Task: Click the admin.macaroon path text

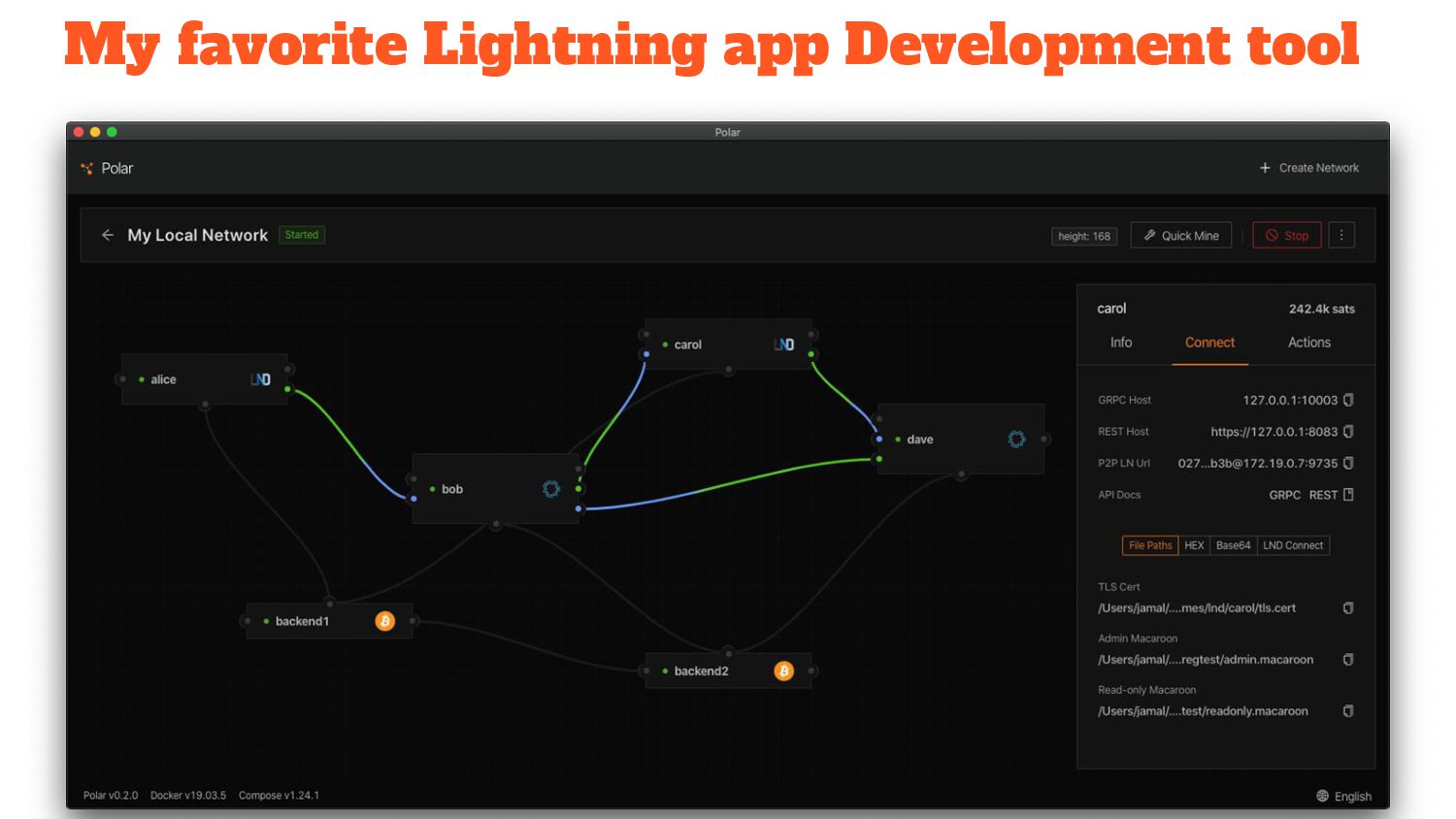Action: (1206, 660)
